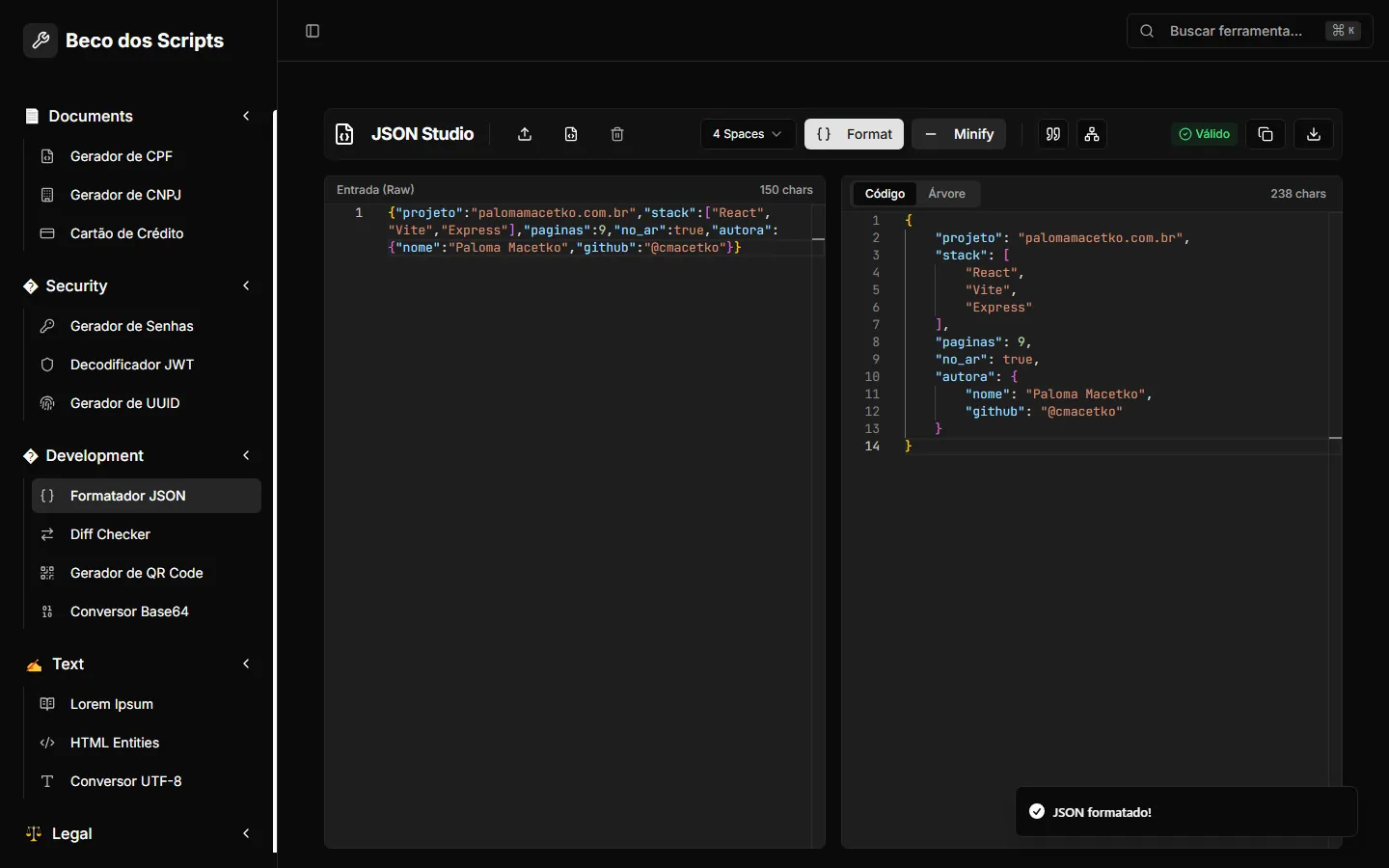Click the Decodificador JWT shield icon
Image resolution: width=1389 pixels, height=868 pixels.
(47, 365)
